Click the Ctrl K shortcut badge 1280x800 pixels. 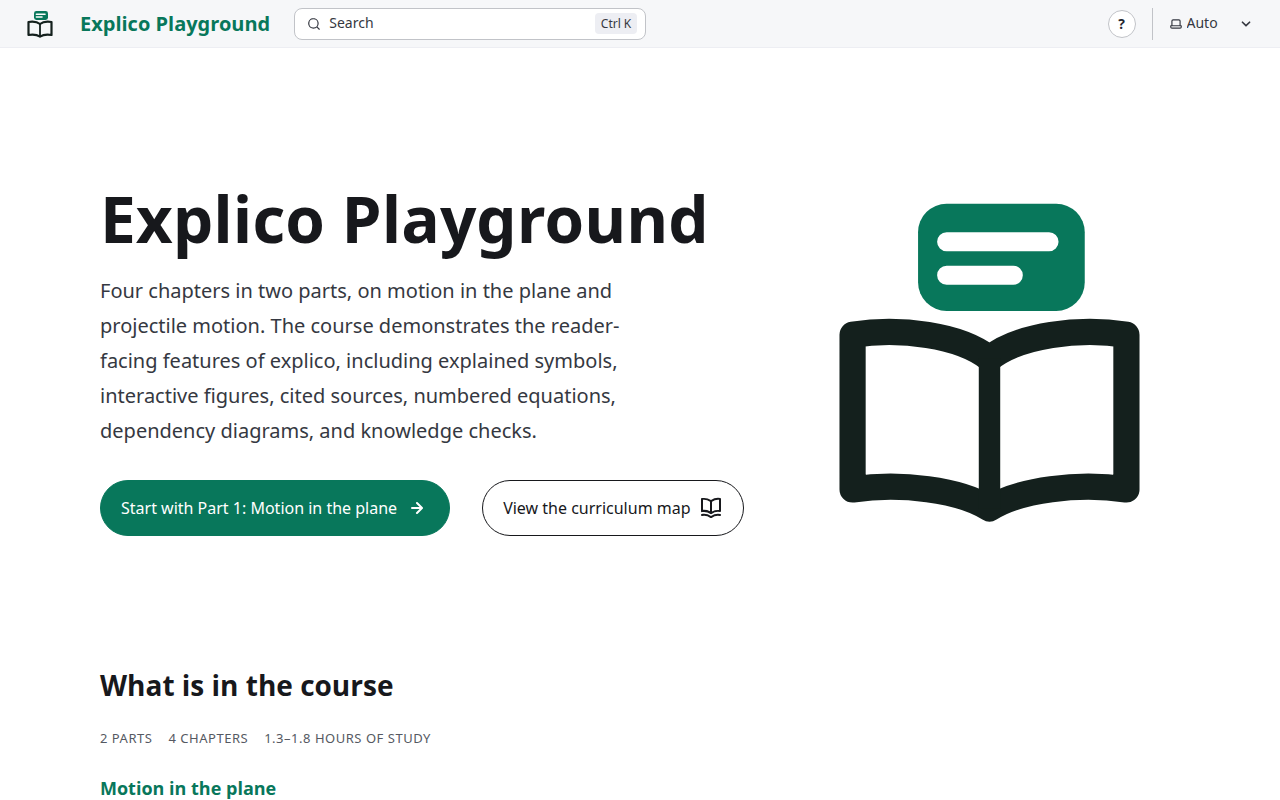[x=616, y=24]
